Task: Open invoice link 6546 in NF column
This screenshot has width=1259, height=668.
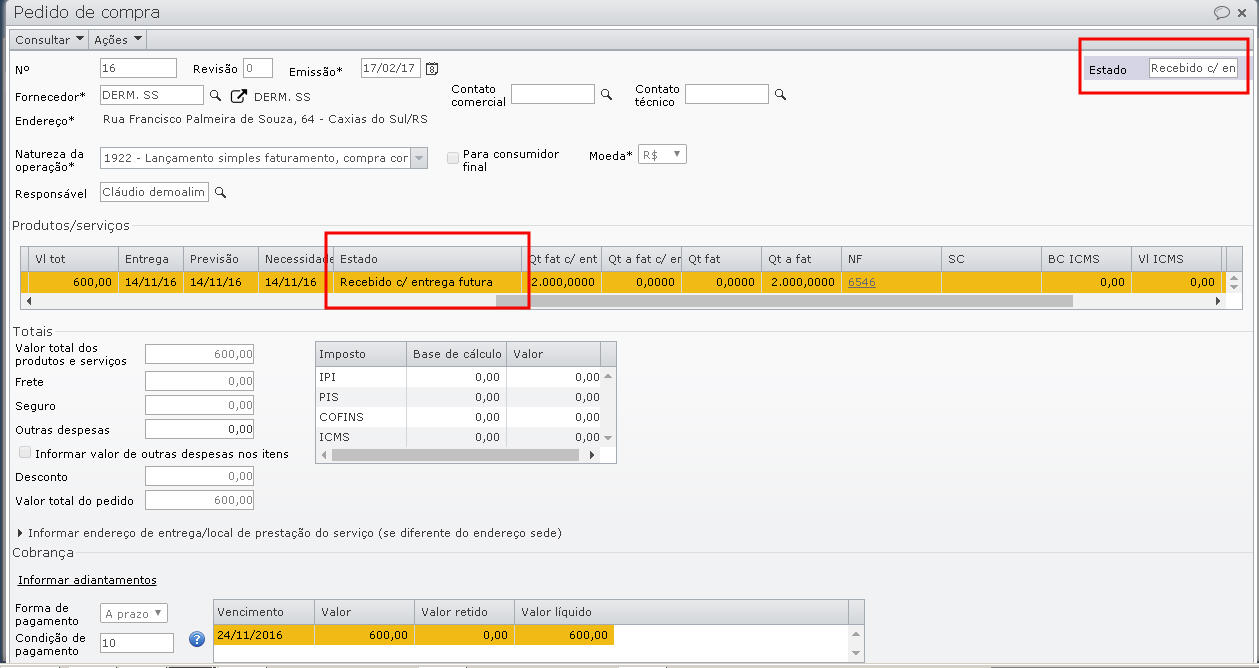Action: (862, 282)
